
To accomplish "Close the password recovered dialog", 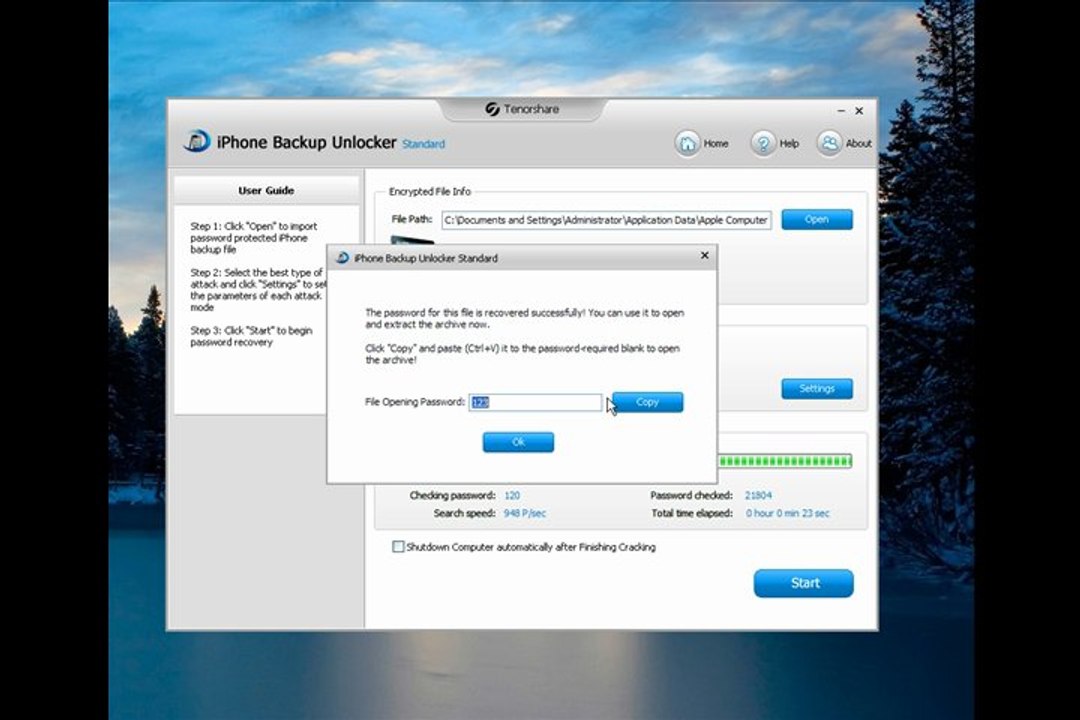I will tap(705, 256).
